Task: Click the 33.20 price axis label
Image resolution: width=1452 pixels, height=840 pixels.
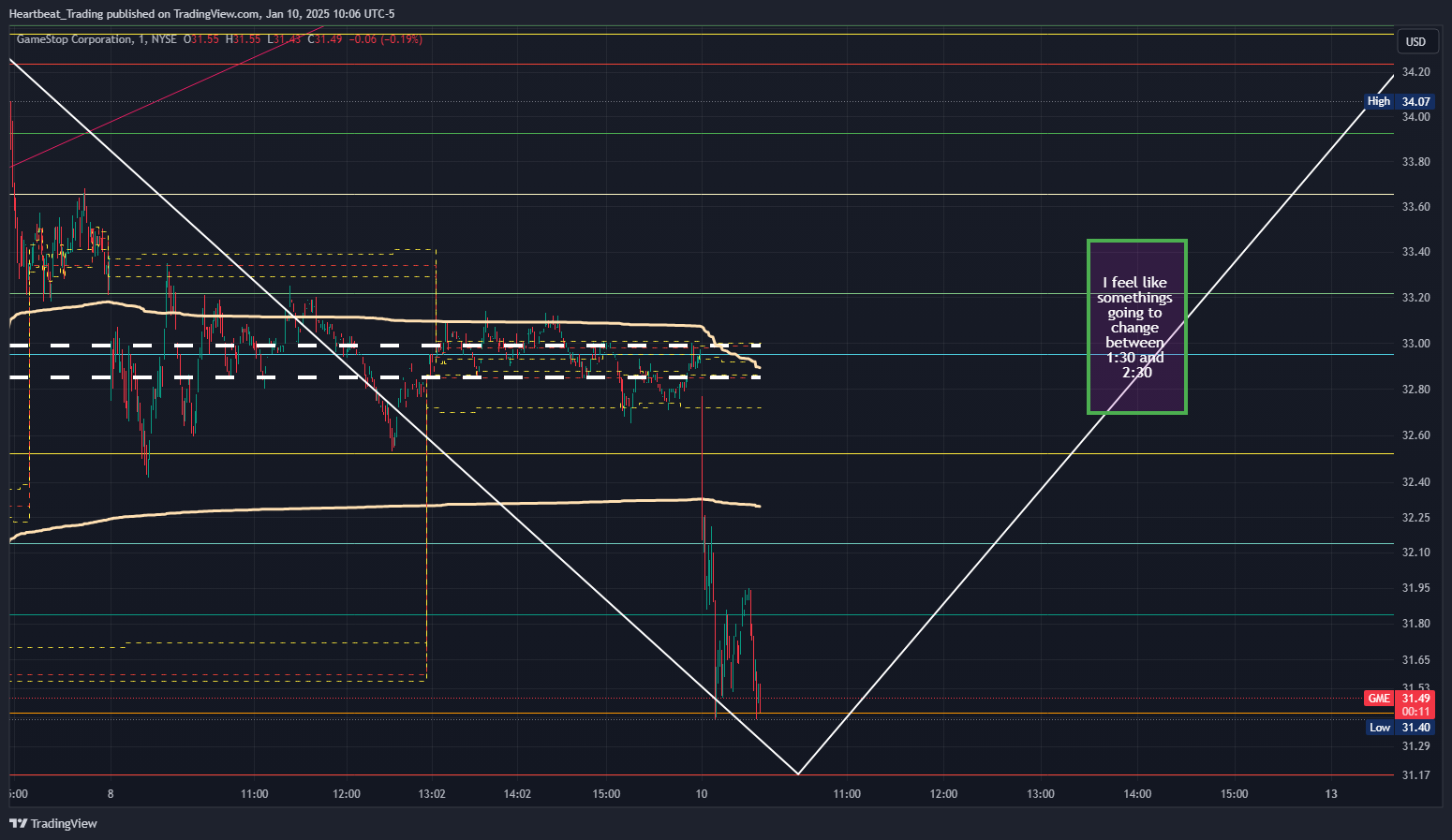Action: 1415,298
